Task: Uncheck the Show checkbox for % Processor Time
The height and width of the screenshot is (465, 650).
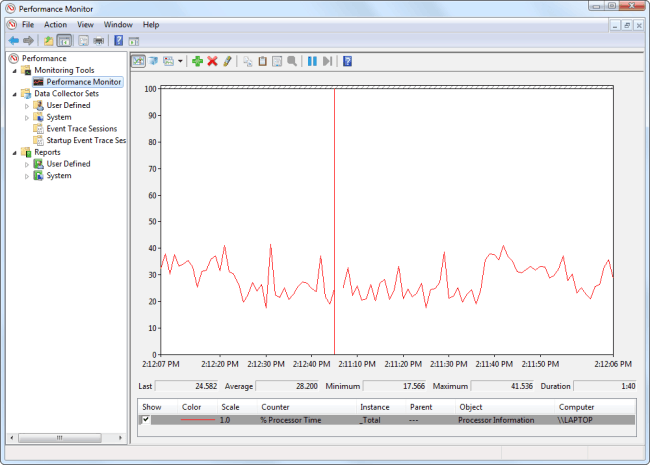Action: click(x=146, y=421)
